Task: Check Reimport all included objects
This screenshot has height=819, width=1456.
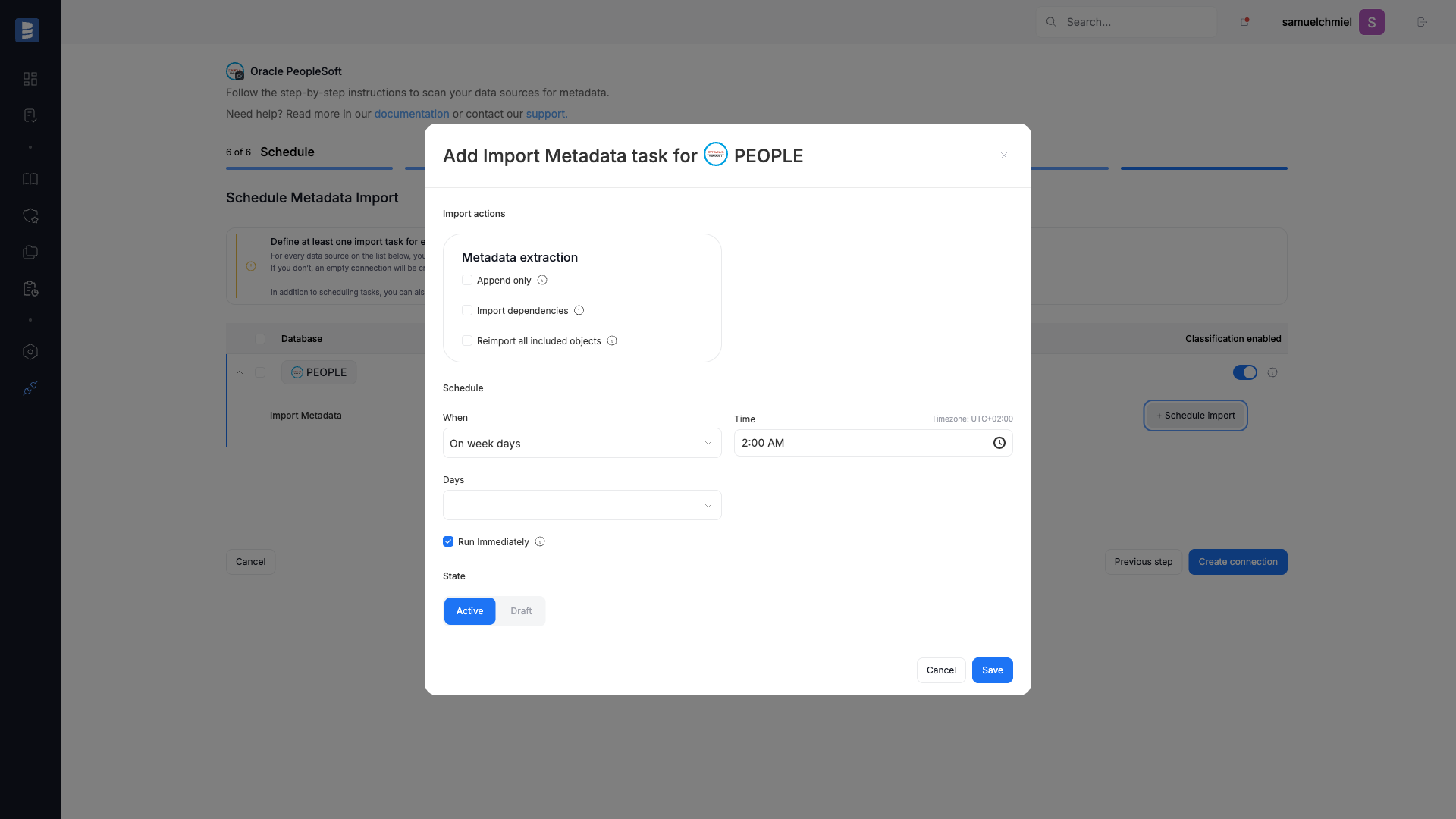Action: tap(467, 340)
